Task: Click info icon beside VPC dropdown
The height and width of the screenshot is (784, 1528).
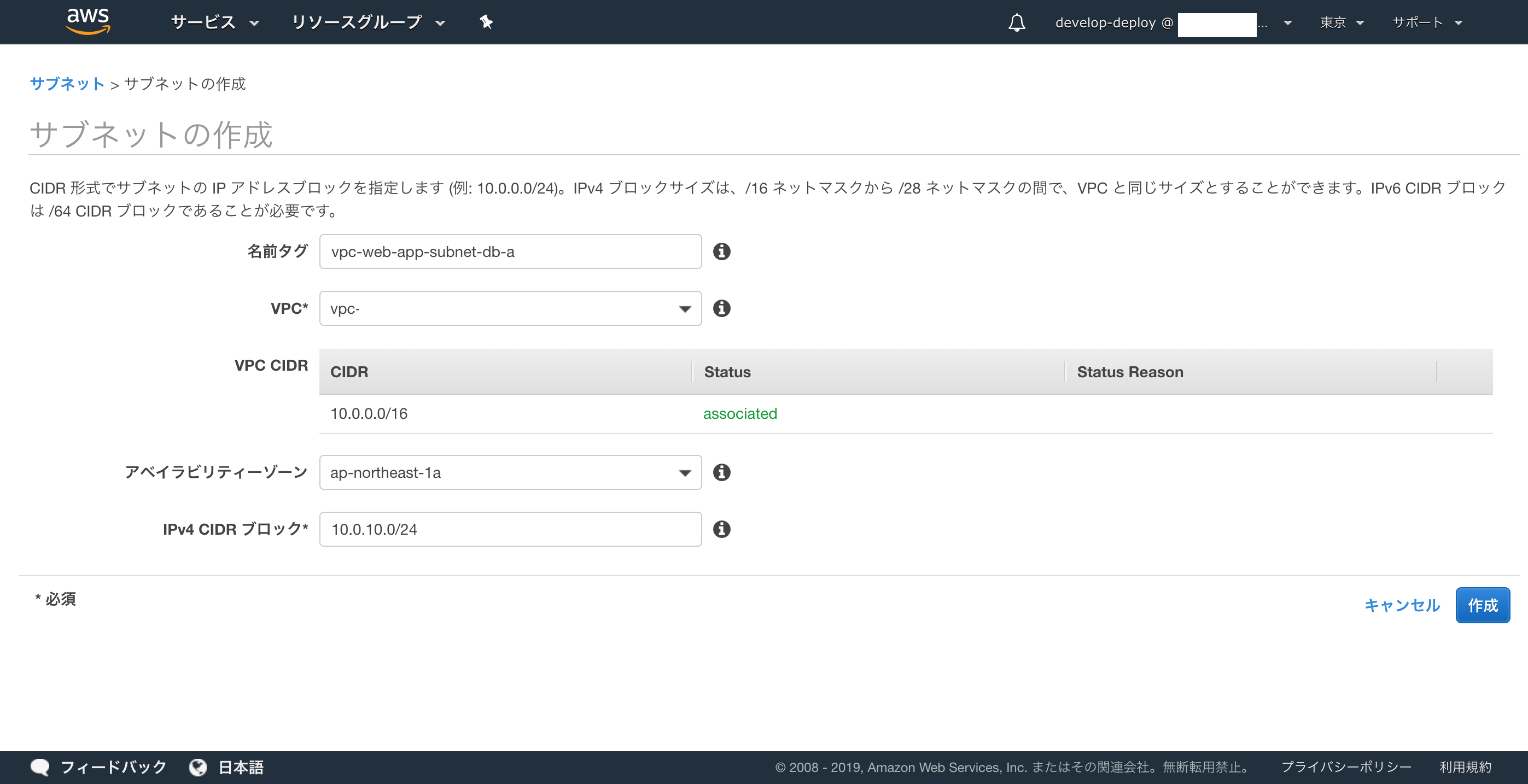Action: pos(721,308)
